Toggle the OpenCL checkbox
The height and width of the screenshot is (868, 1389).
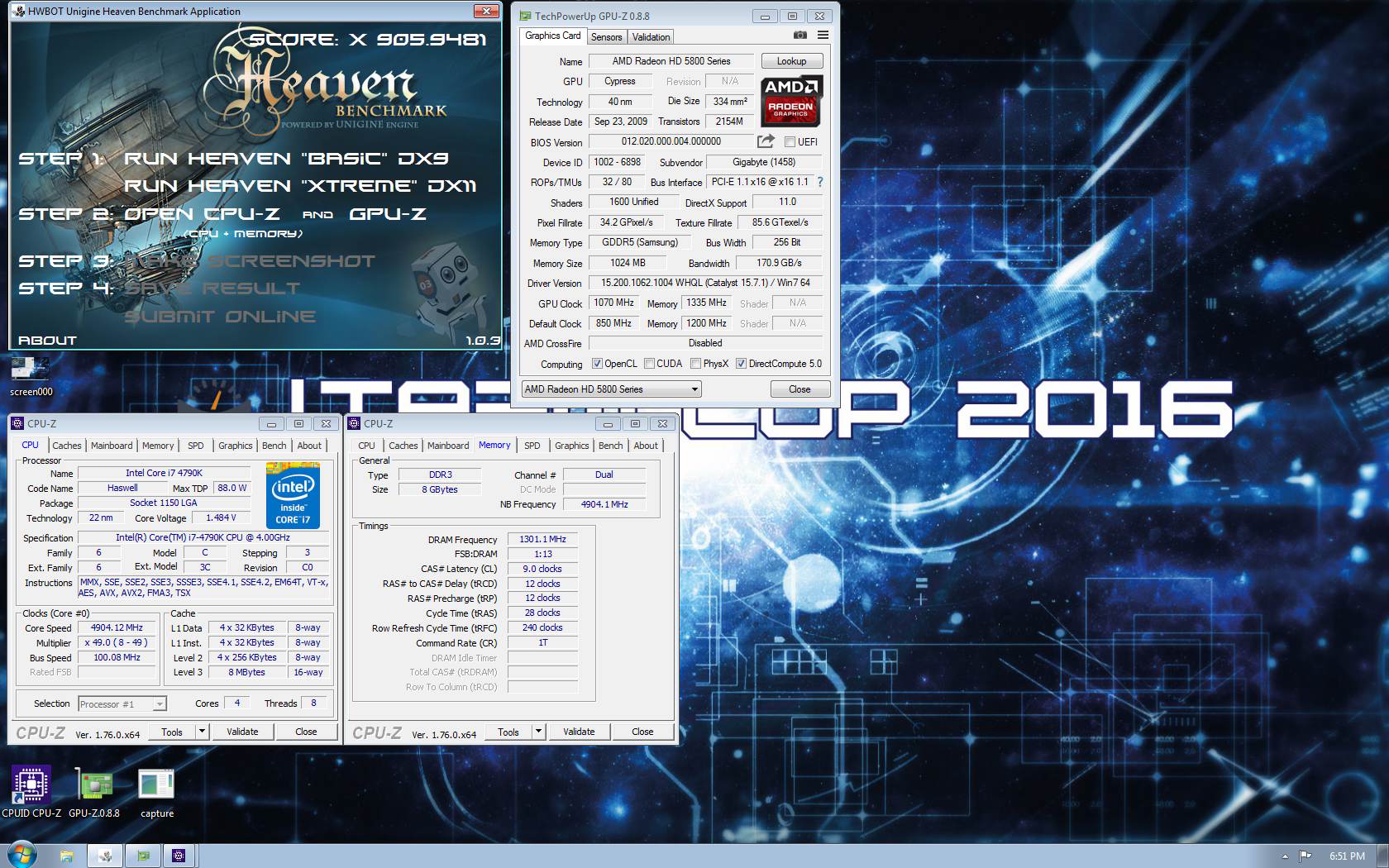click(597, 364)
